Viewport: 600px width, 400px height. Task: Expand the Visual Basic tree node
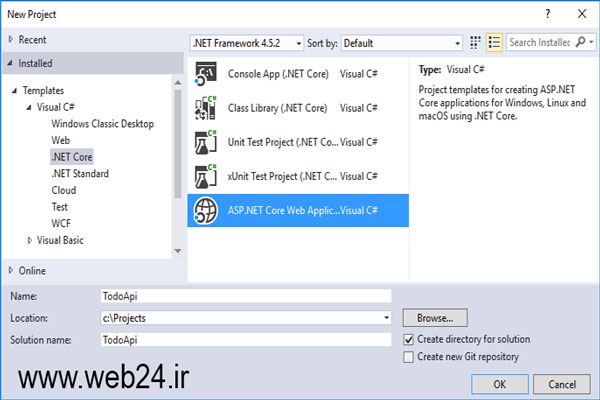[29, 240]
